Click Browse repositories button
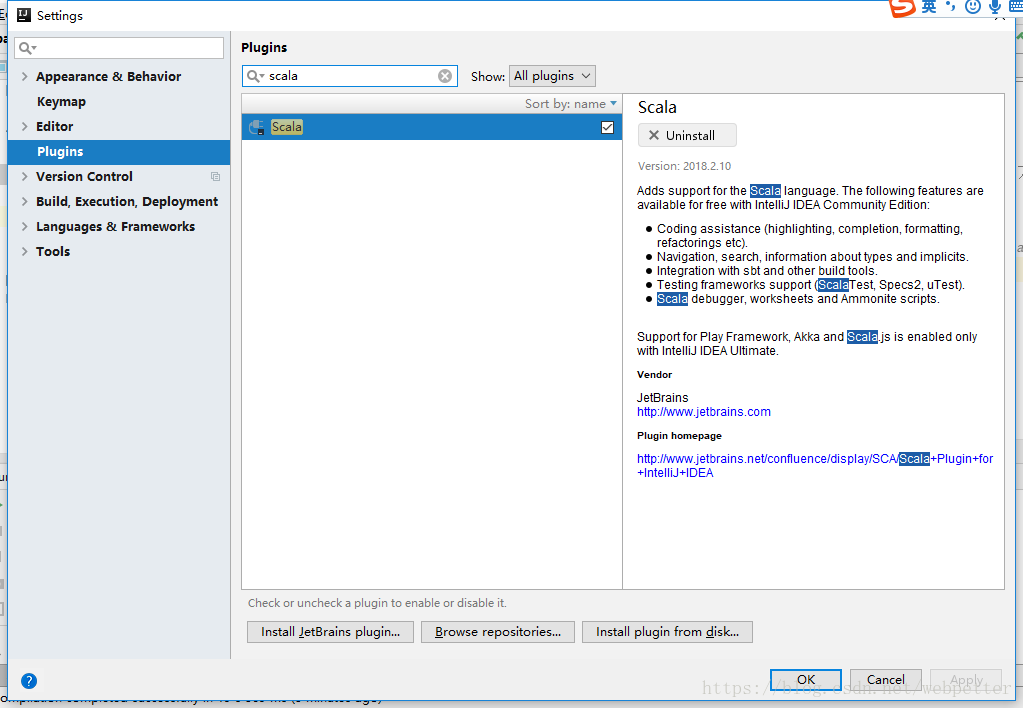1023x708 pixels. tap(498, 632)
